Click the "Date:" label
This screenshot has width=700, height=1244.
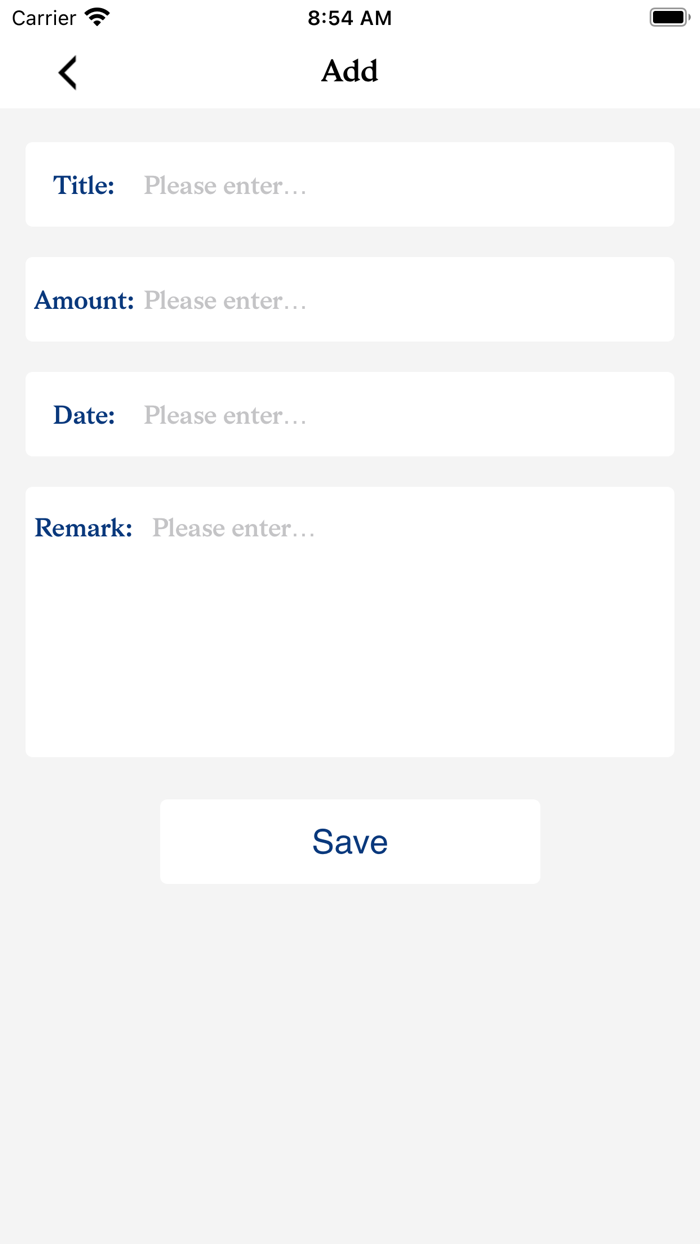tap(84, 415)
